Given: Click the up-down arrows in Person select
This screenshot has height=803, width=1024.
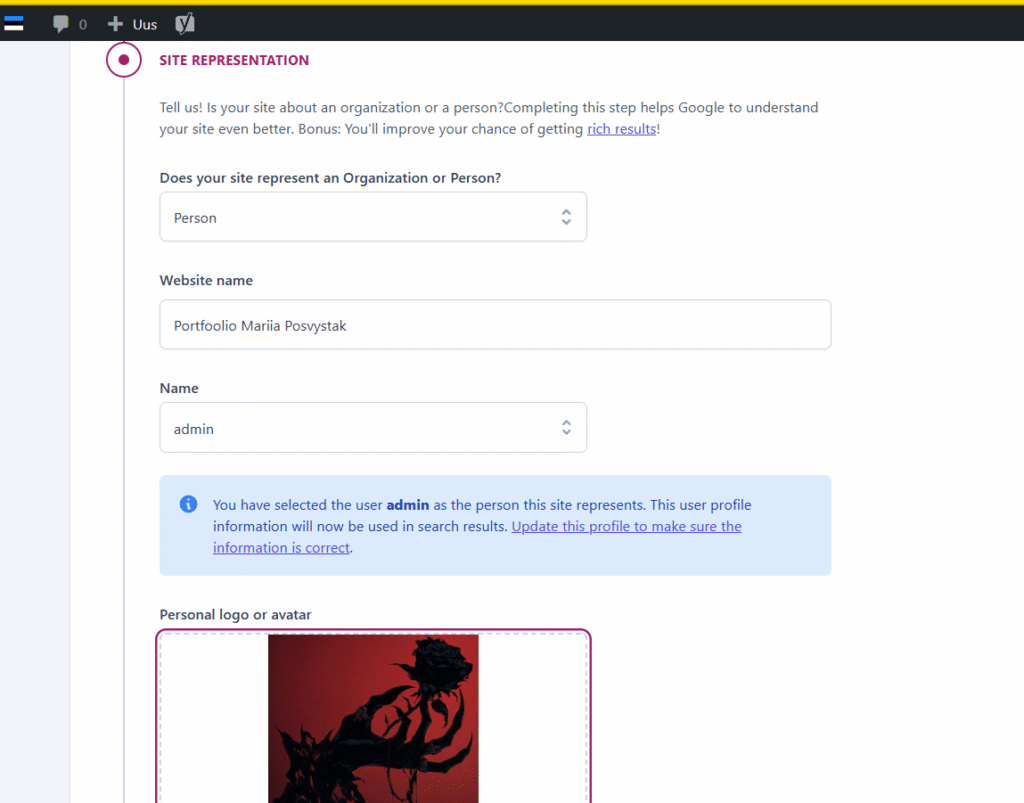Looking at the screenshot, I should pyautogui.click(x=566, y=217).
